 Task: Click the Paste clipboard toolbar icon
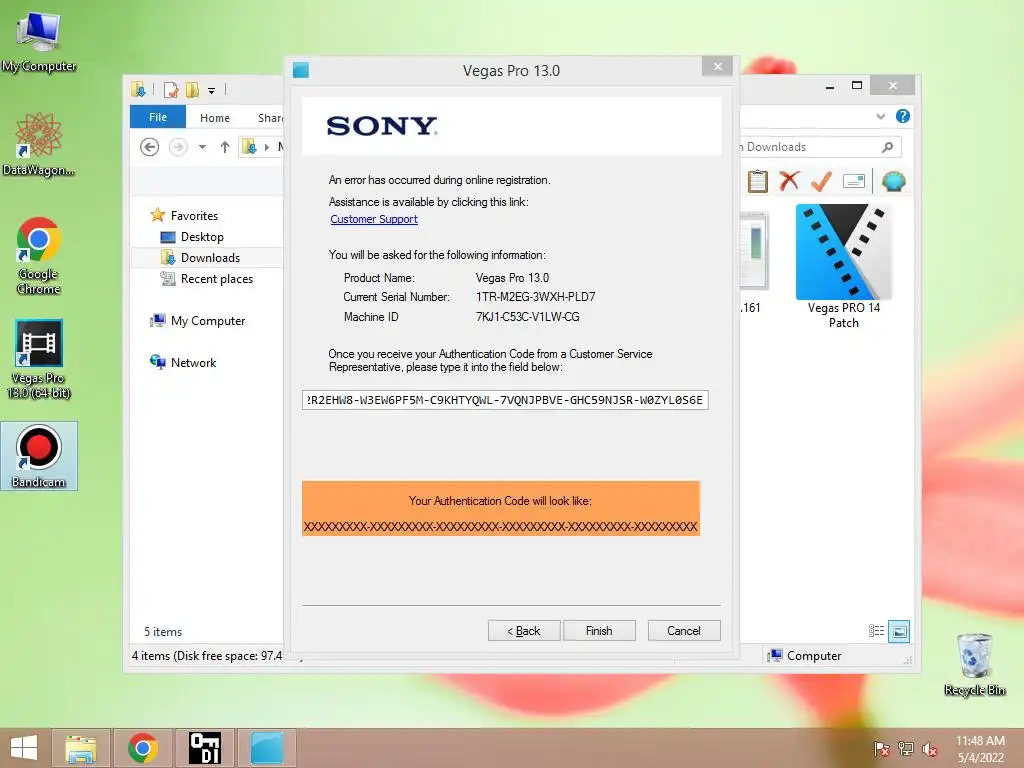coord(758,181)
